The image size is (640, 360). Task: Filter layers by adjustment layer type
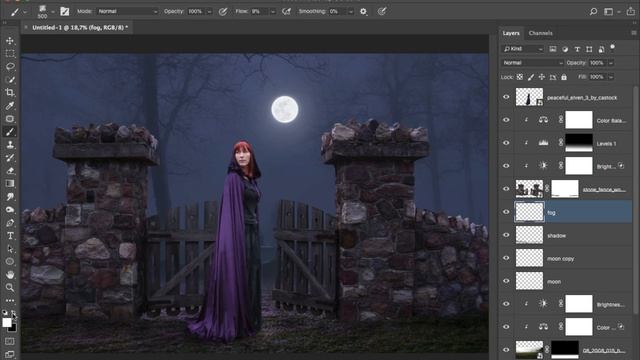pyautogui.click(x=565, y=49)
